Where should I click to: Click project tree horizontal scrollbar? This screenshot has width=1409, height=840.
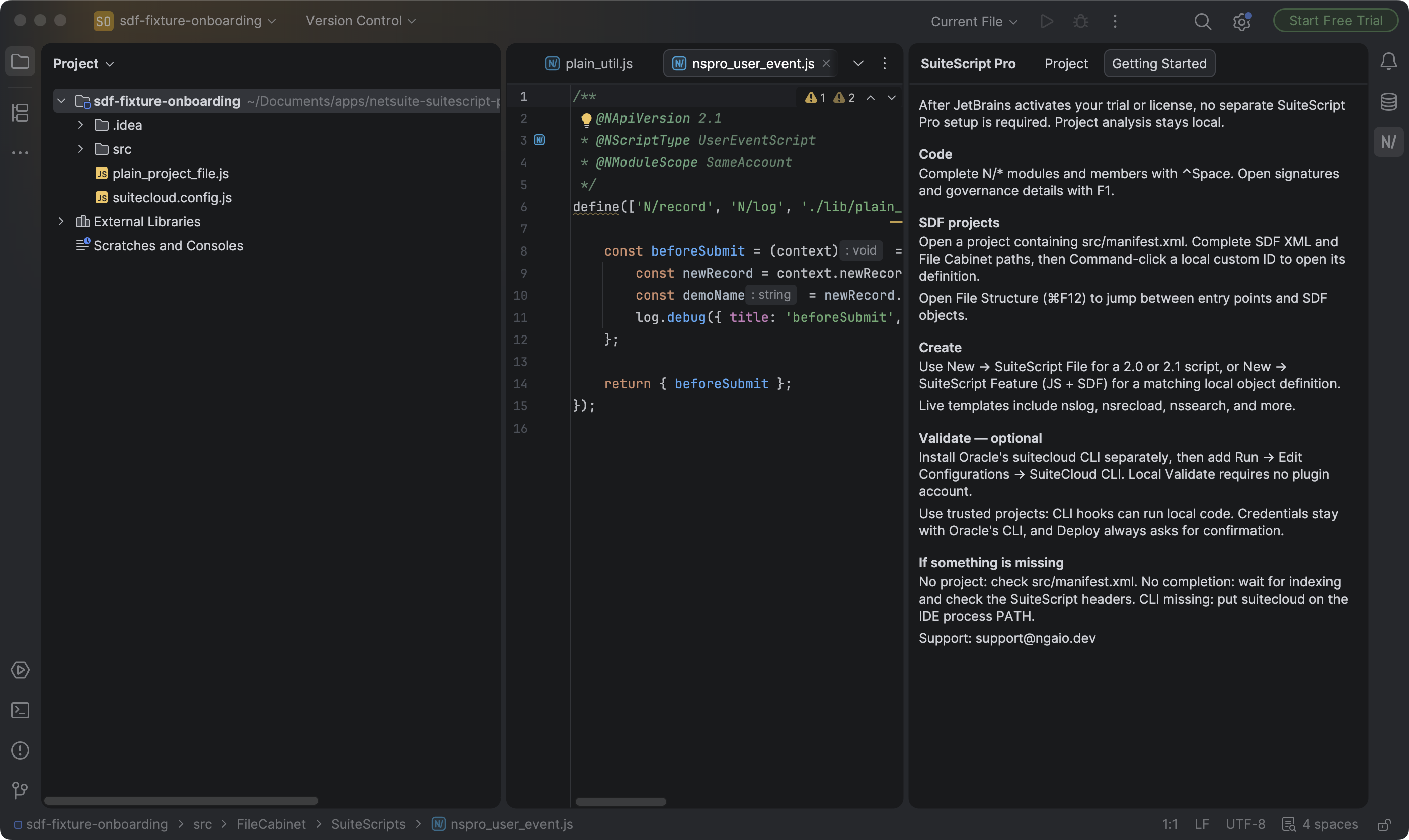coord(181,801)
